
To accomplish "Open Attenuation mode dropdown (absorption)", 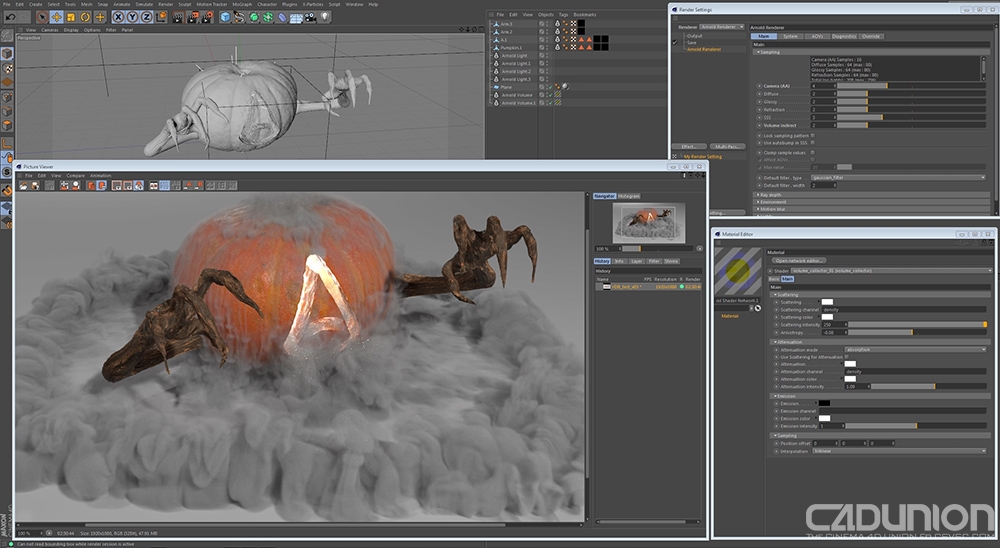I will 916,350.
